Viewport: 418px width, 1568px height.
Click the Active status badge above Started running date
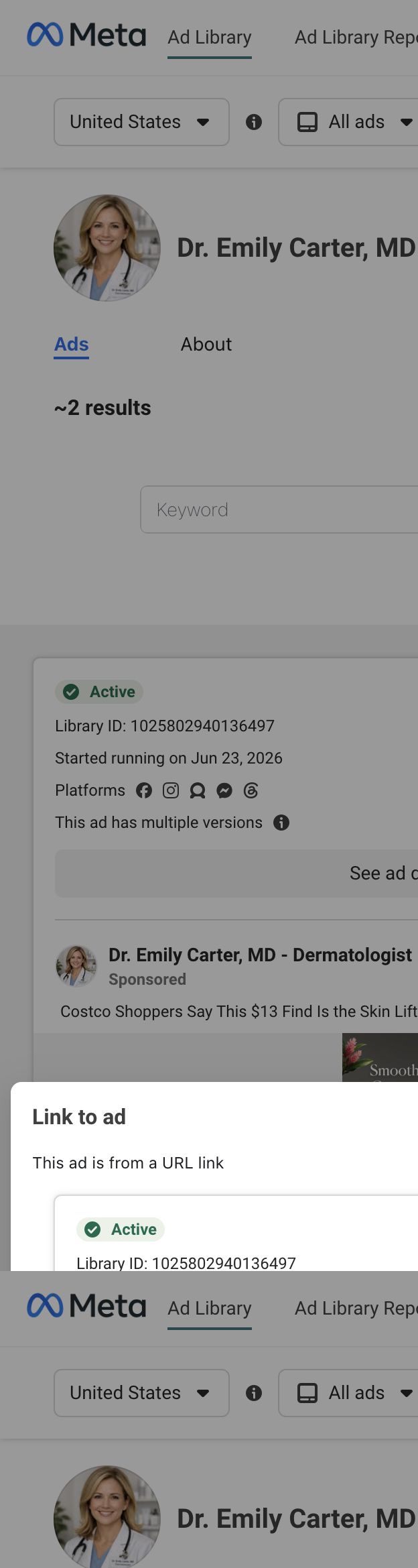point(99,692)
